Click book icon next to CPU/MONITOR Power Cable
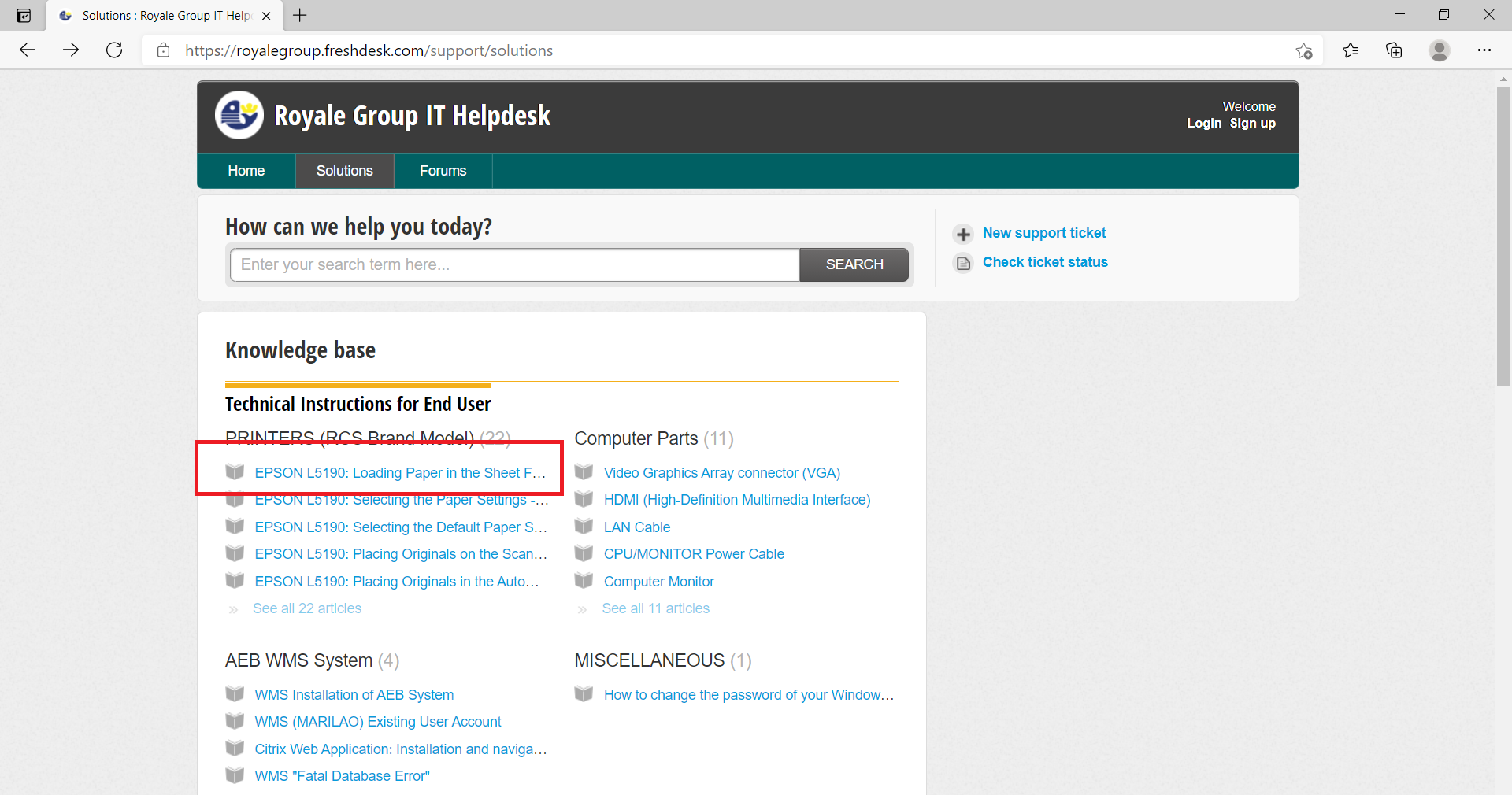Image resolution: width=1512 pixels, height=795 pixels. [584, 553]
